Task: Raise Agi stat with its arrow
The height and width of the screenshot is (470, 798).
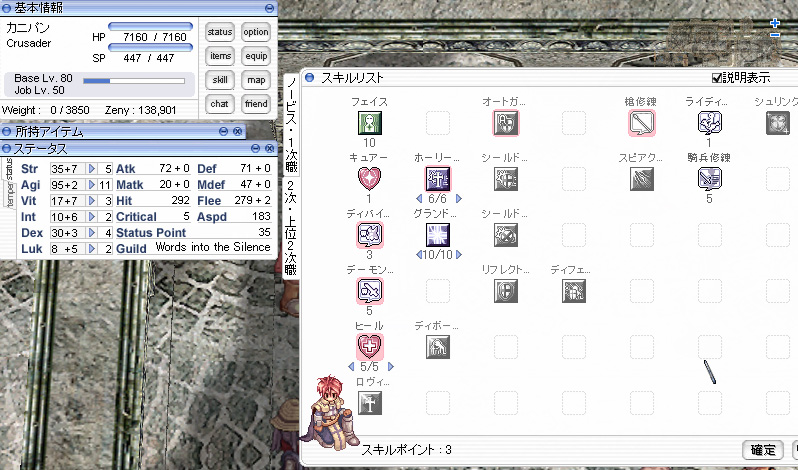Action: [x=92, y=185]
